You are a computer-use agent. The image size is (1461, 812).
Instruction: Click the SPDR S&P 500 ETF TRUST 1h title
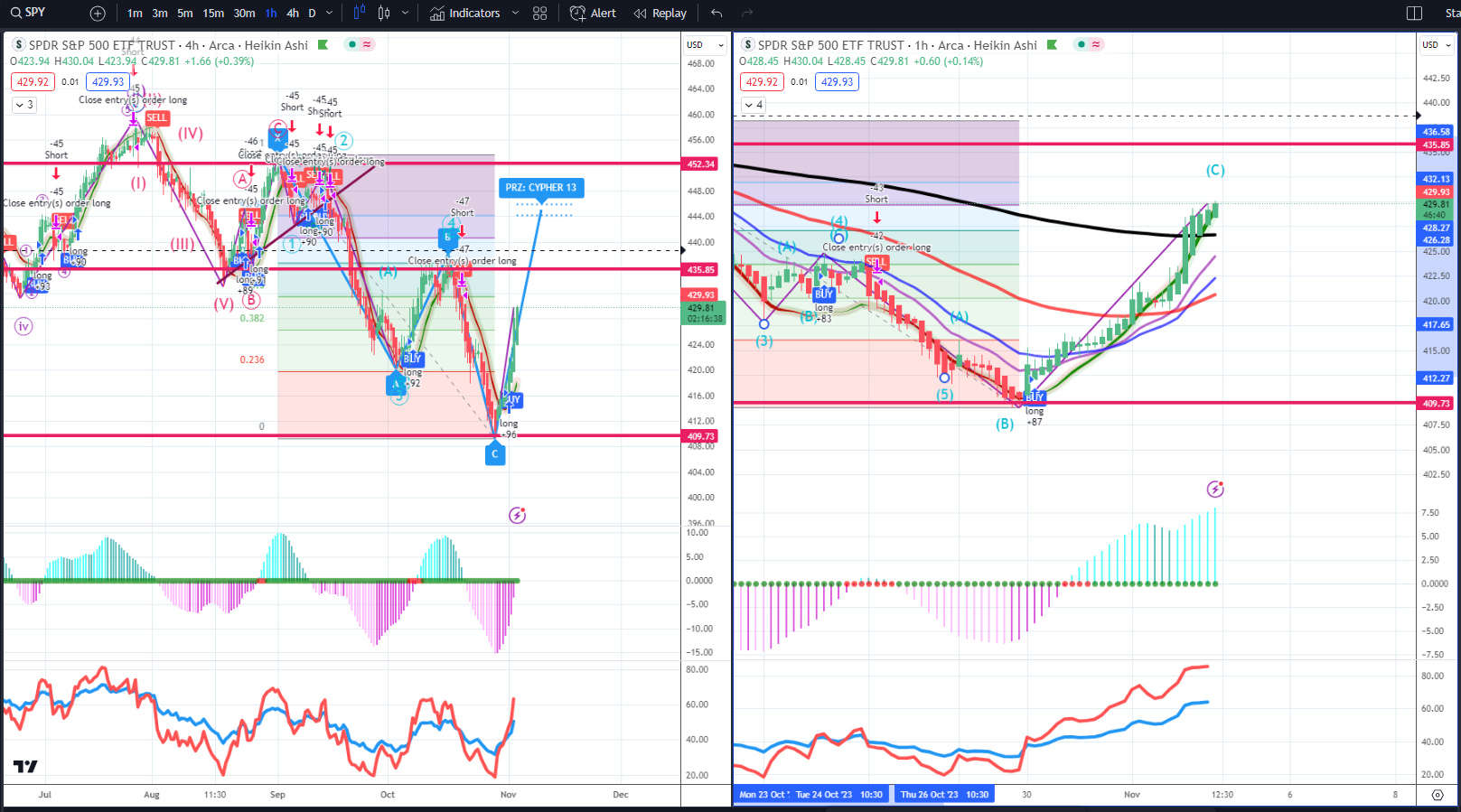click(896, 45)
